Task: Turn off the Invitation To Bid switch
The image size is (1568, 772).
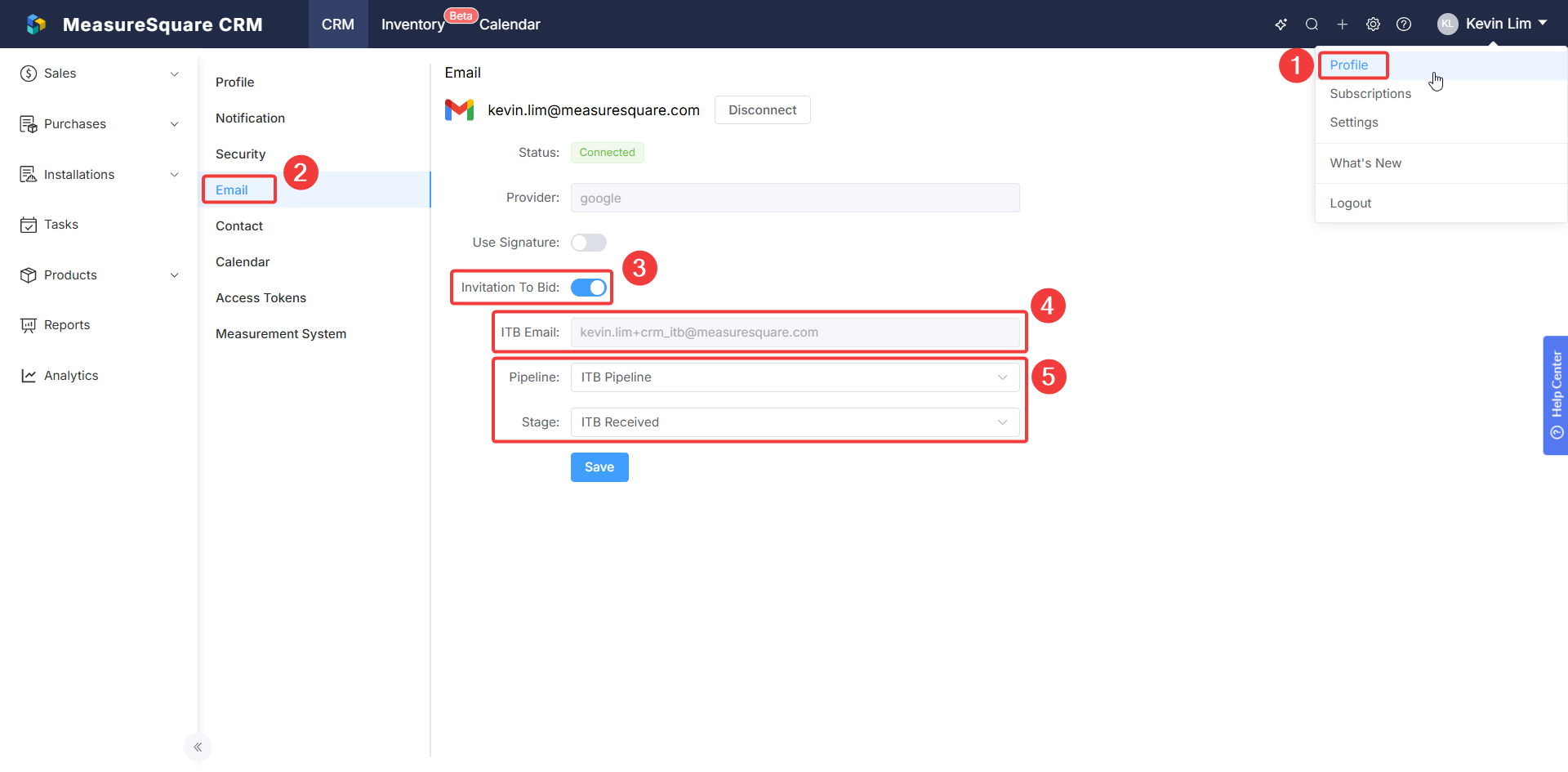Action: click(589, 288)
